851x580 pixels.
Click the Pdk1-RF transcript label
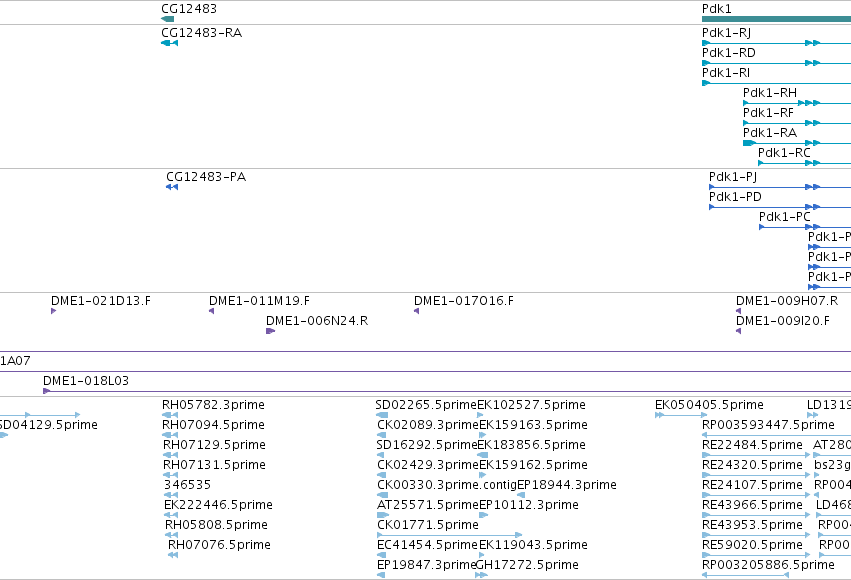(768, 113)
